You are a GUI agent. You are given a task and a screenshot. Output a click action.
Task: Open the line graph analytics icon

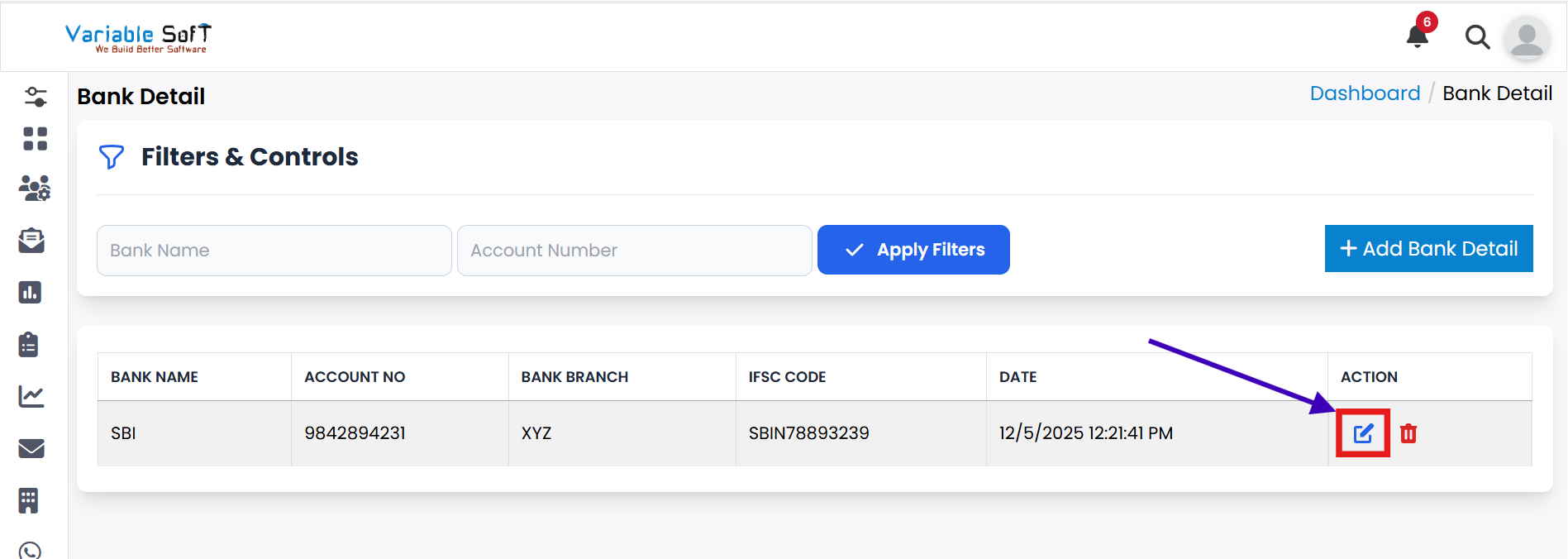point(31,397)
